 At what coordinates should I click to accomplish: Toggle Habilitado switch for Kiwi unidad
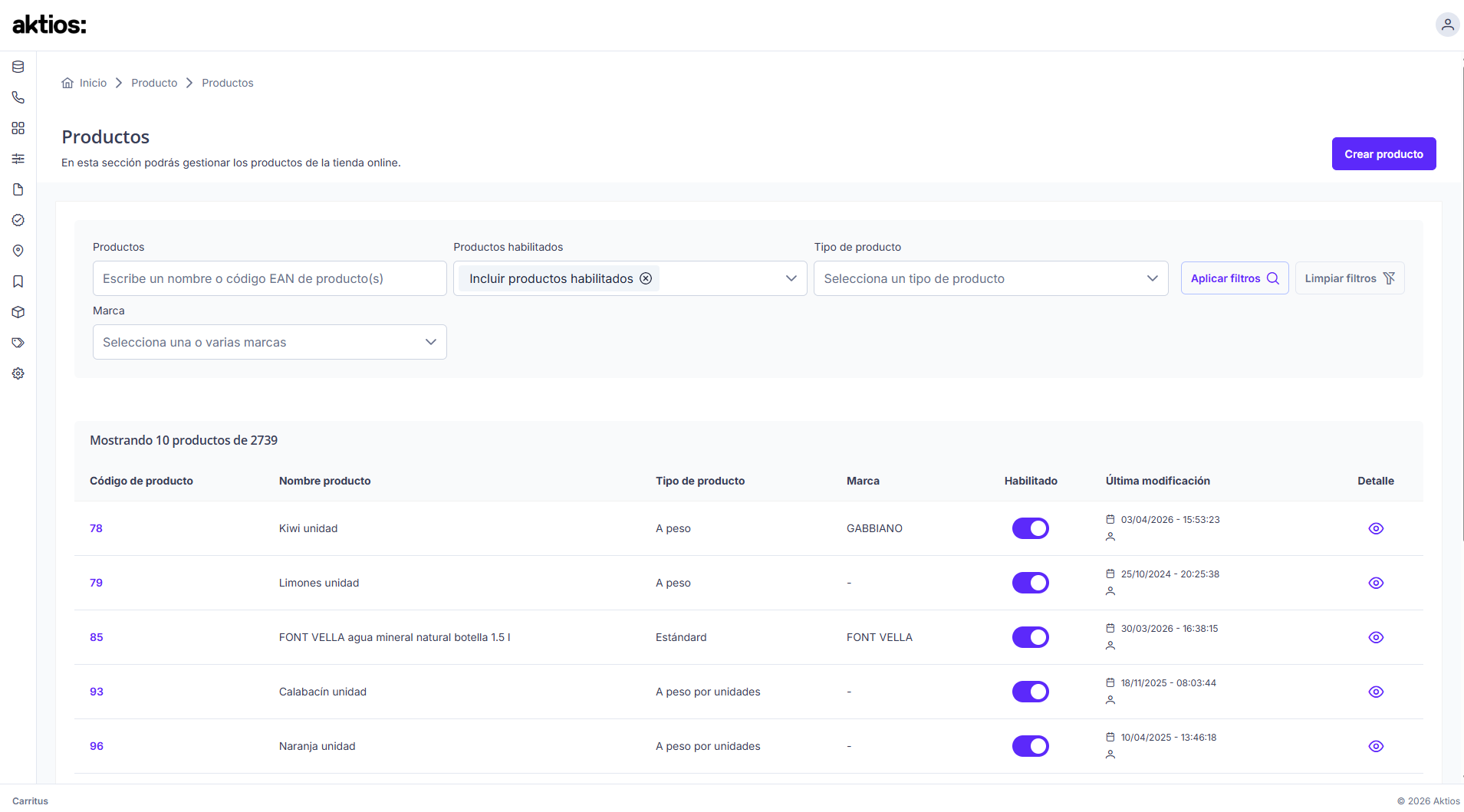1031,528
